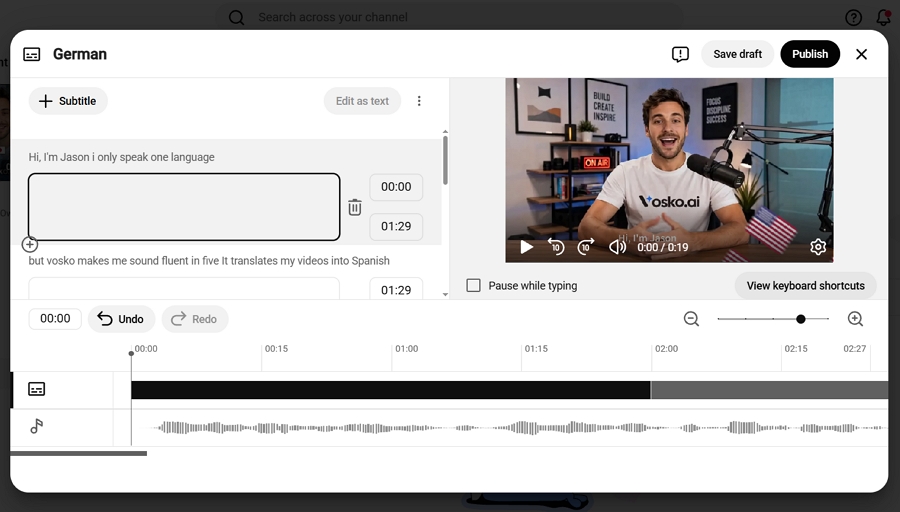Viewport: 900px width, 512px height.
Task: Click the Redo button
Action: coord(195,319)
